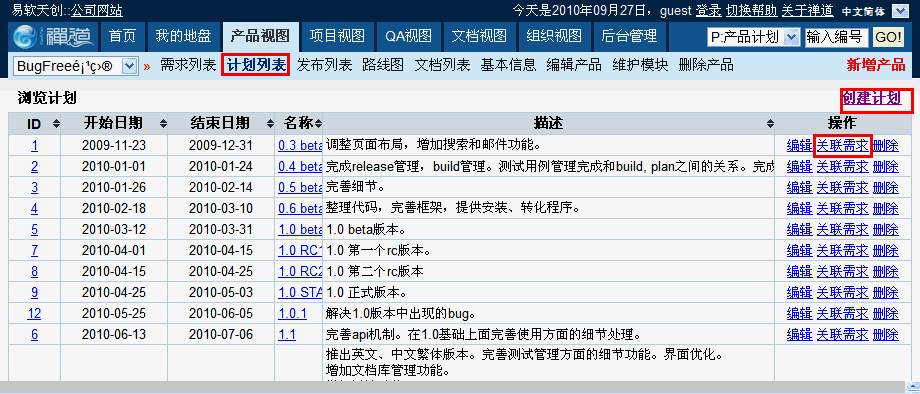Open 需求列表 submenu item
The height and width of the screenshot is (394, 920).
[x=188, y=65]
